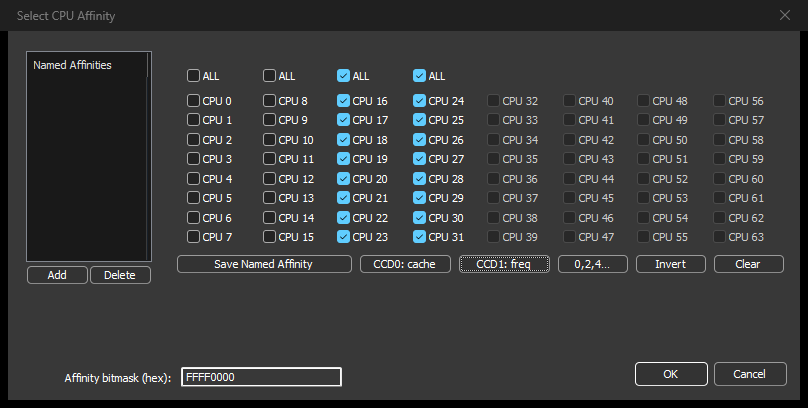This screenshot has width=808, height=408.
Task: Untick CPU 18 checkbox
Action: (343, 140)
